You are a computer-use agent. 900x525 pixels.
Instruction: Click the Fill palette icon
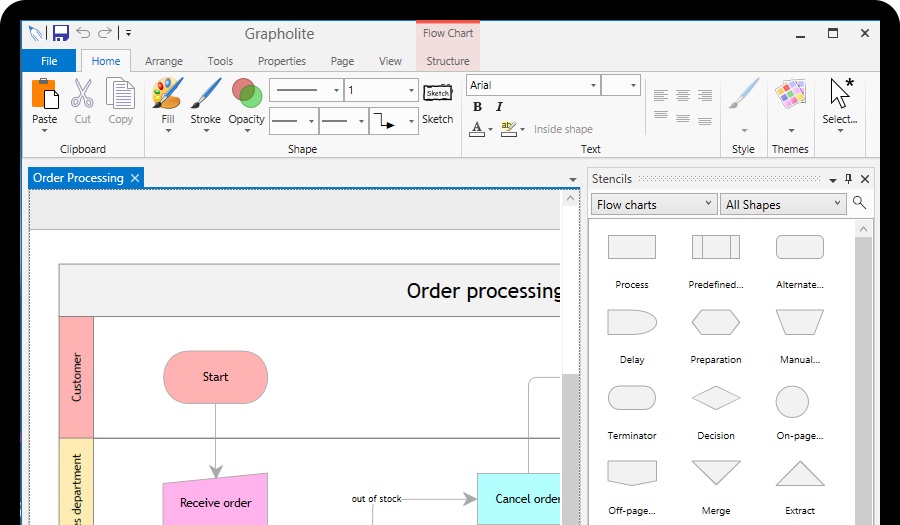pos(168,94)
